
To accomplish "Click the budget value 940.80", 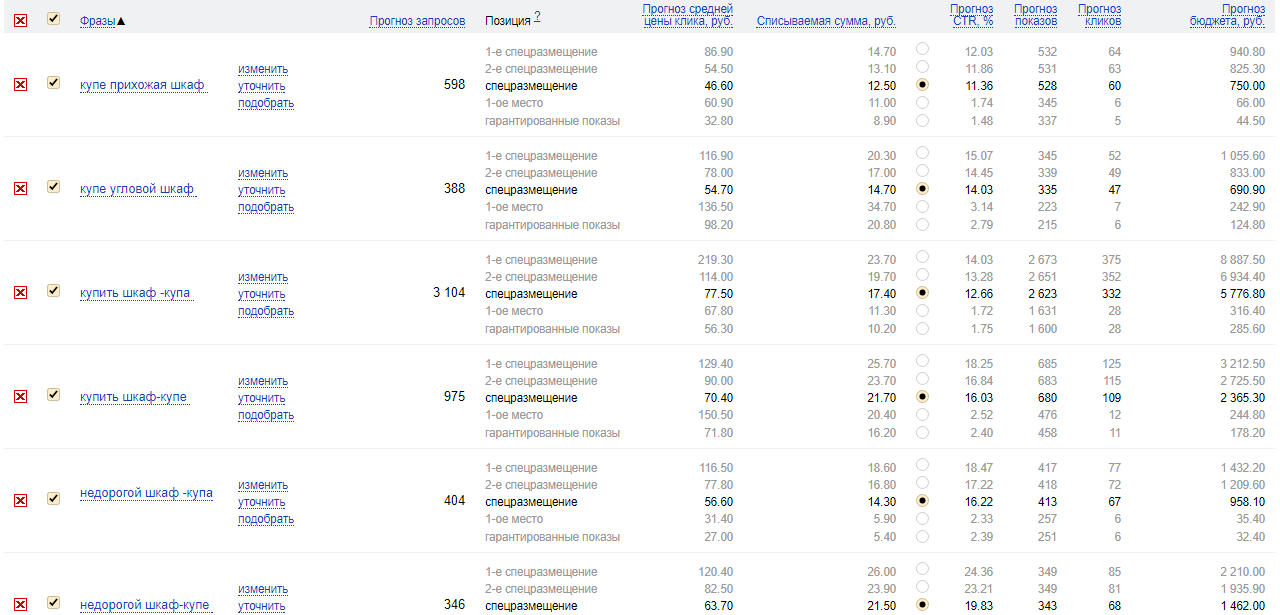I will point(1246,52).
